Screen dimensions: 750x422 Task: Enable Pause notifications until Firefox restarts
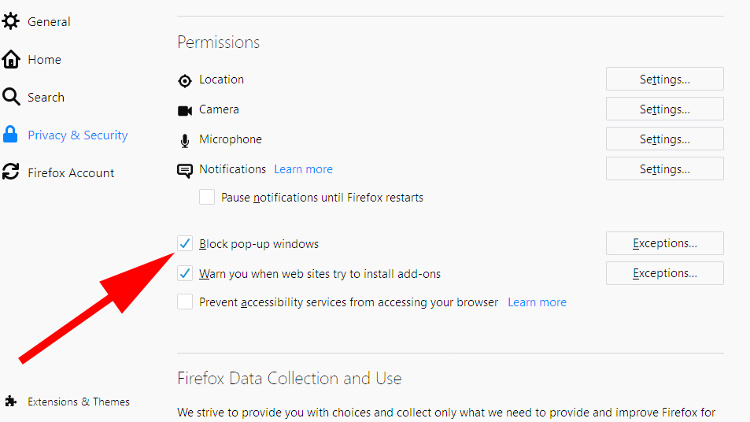coord(207,197)
